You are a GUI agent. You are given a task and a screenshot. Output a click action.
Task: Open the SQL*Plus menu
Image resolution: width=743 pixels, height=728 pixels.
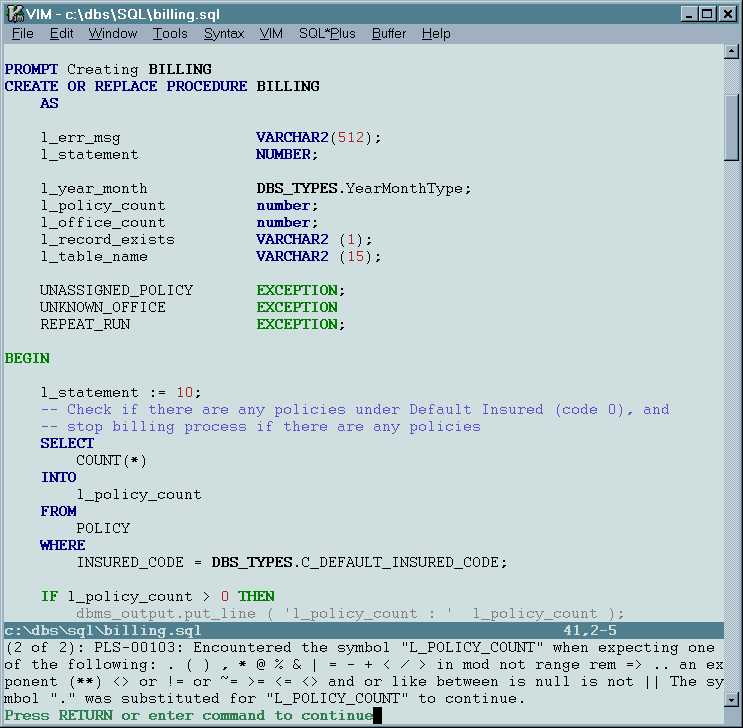[327, 33]
